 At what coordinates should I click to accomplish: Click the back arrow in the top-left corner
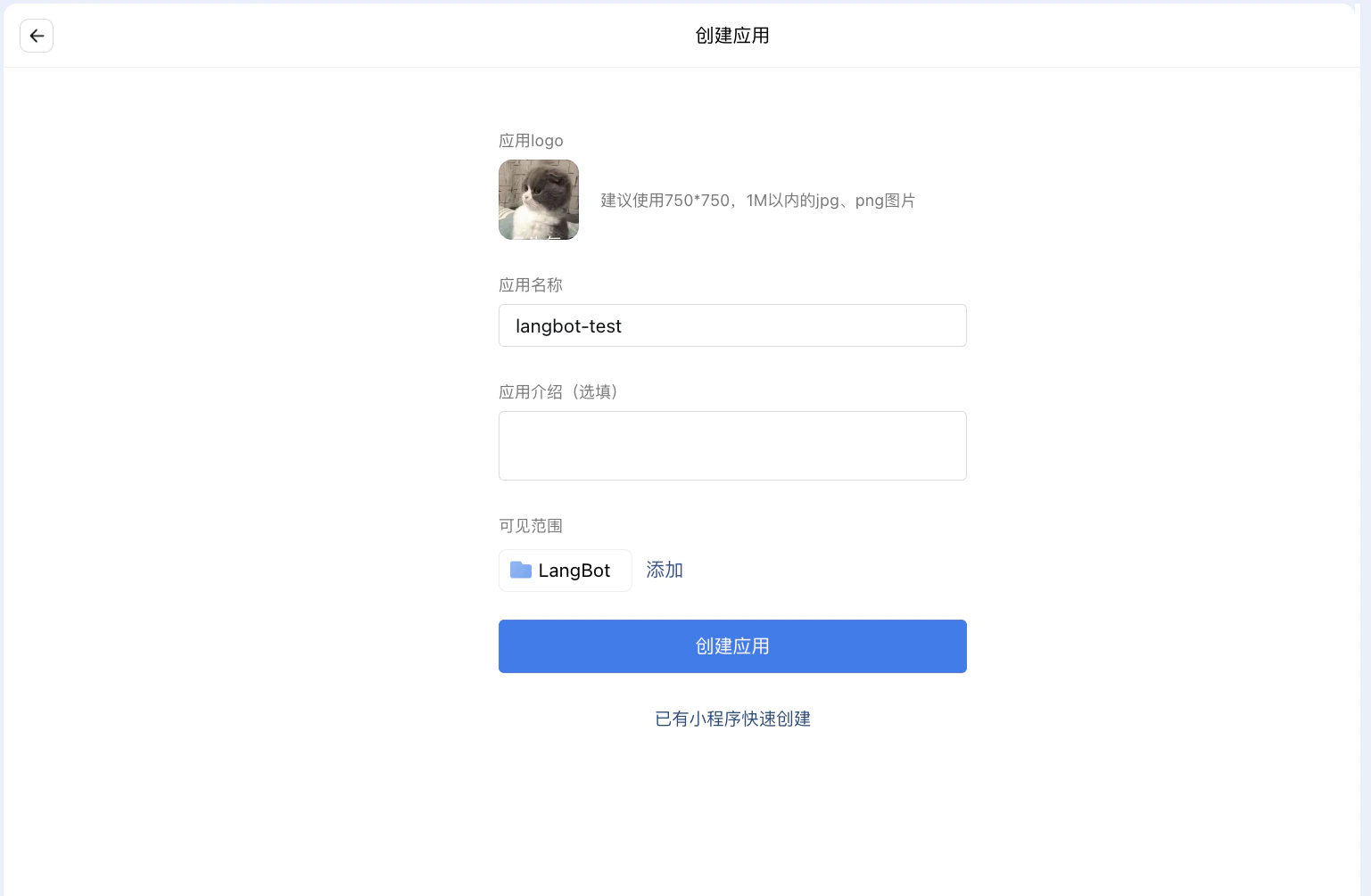point(37,36)
